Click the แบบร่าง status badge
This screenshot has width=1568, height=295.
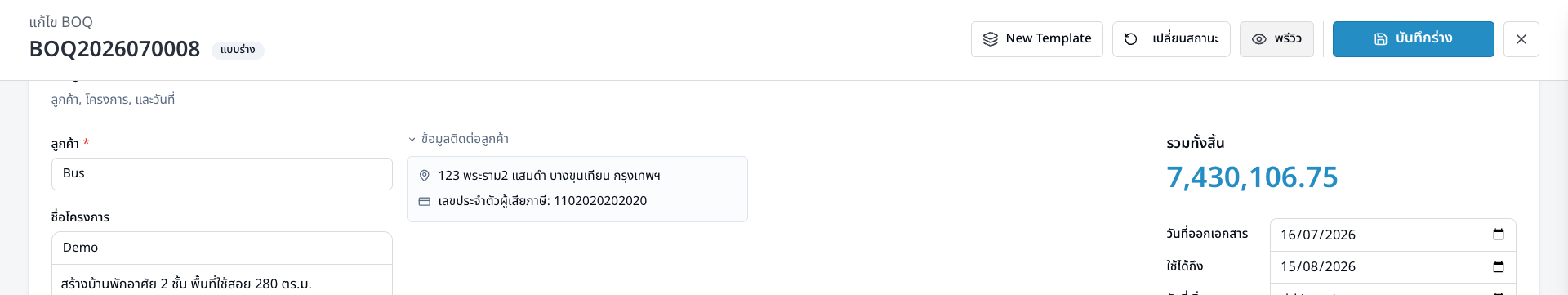(238, 50)
